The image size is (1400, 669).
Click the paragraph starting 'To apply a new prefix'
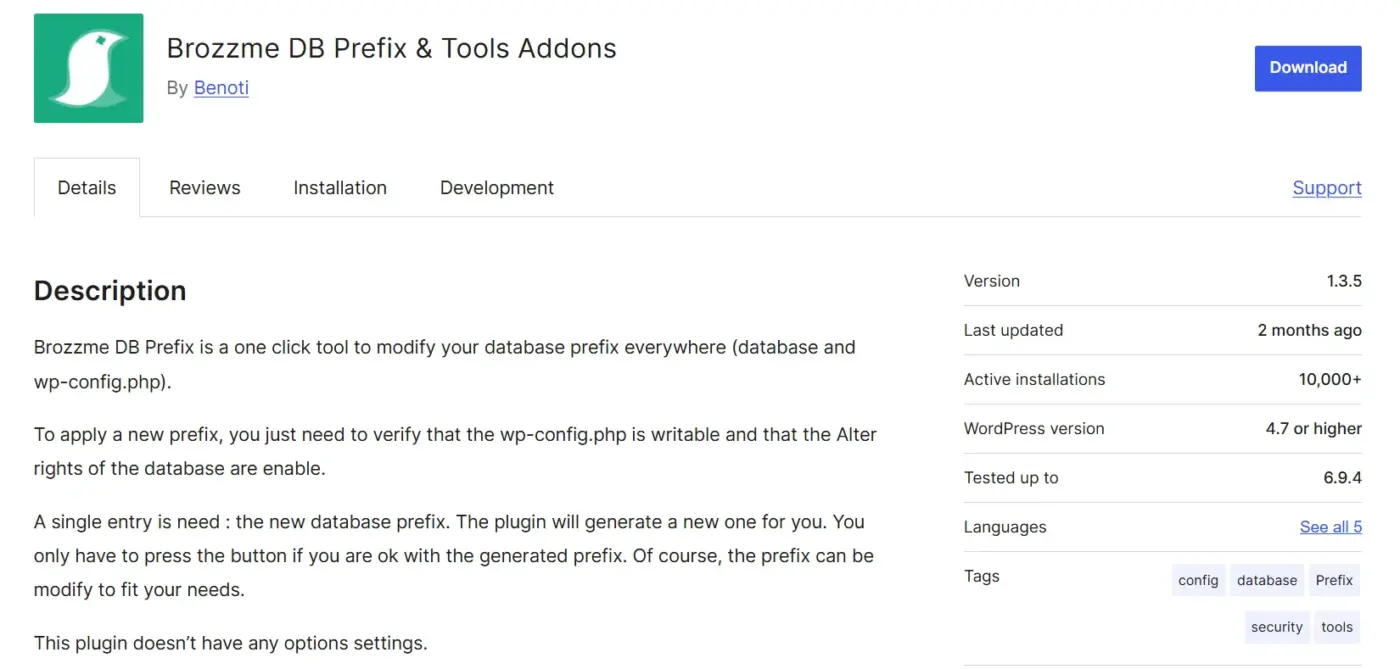pyautogui.click(x=455, y=452)
